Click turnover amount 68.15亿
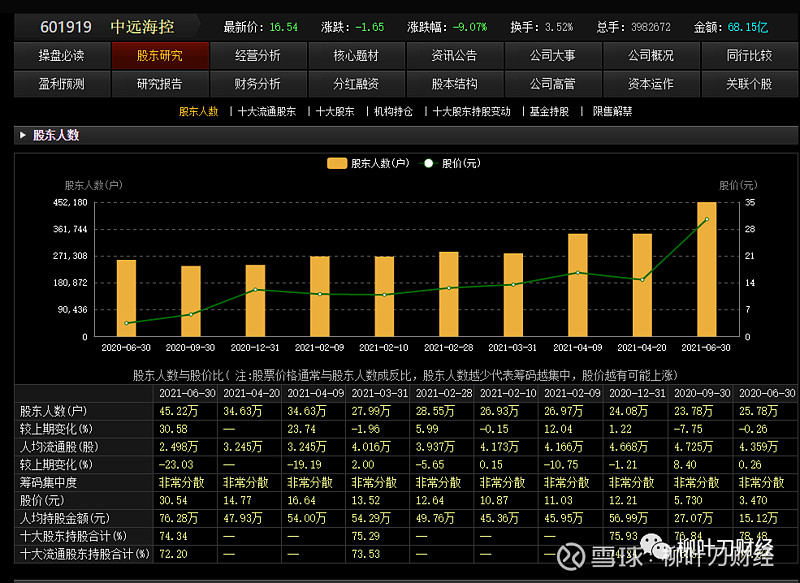Screen dimensions: 800x583 747,27
